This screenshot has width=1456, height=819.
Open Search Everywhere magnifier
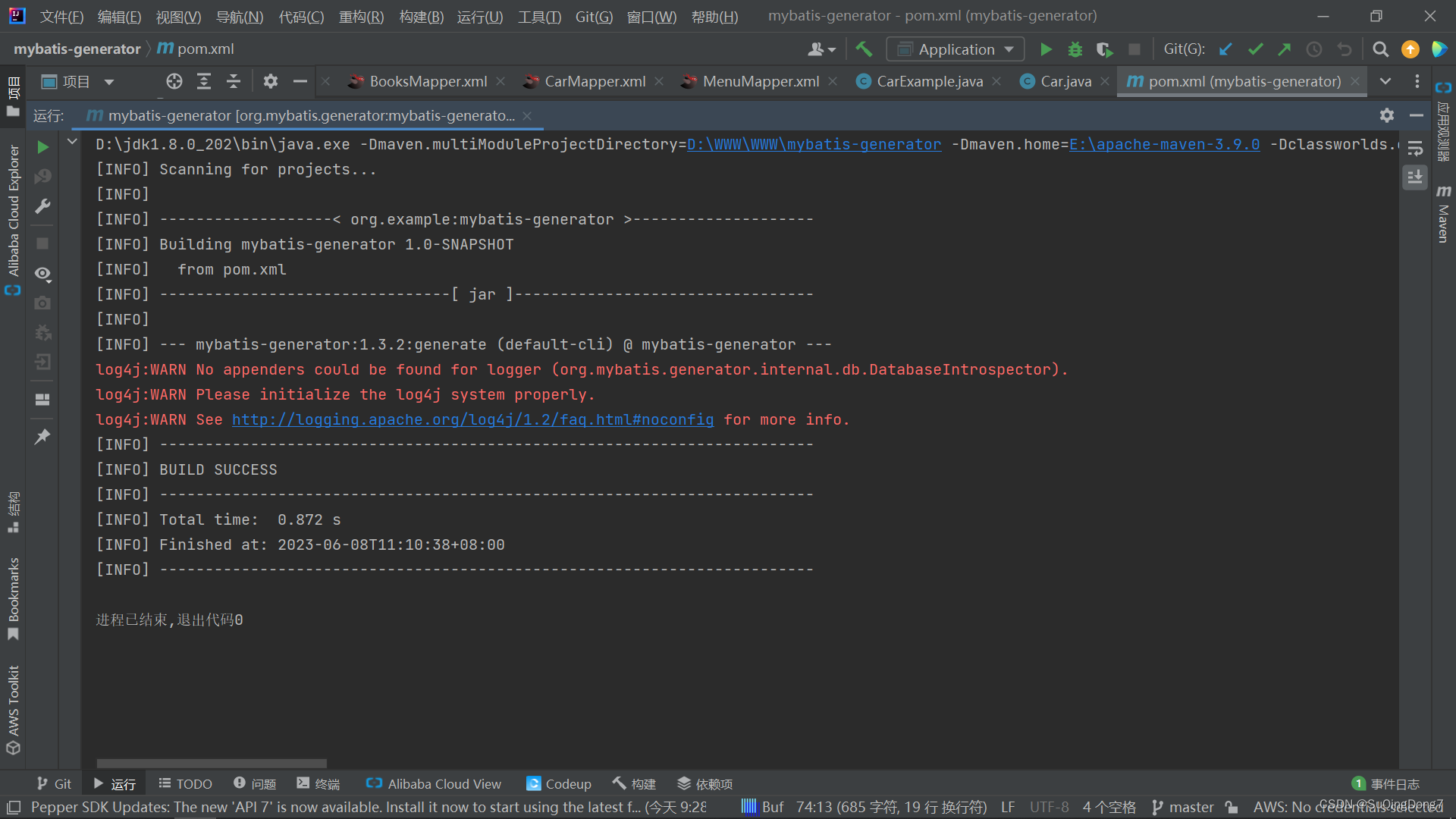(x=1380, y=49)
